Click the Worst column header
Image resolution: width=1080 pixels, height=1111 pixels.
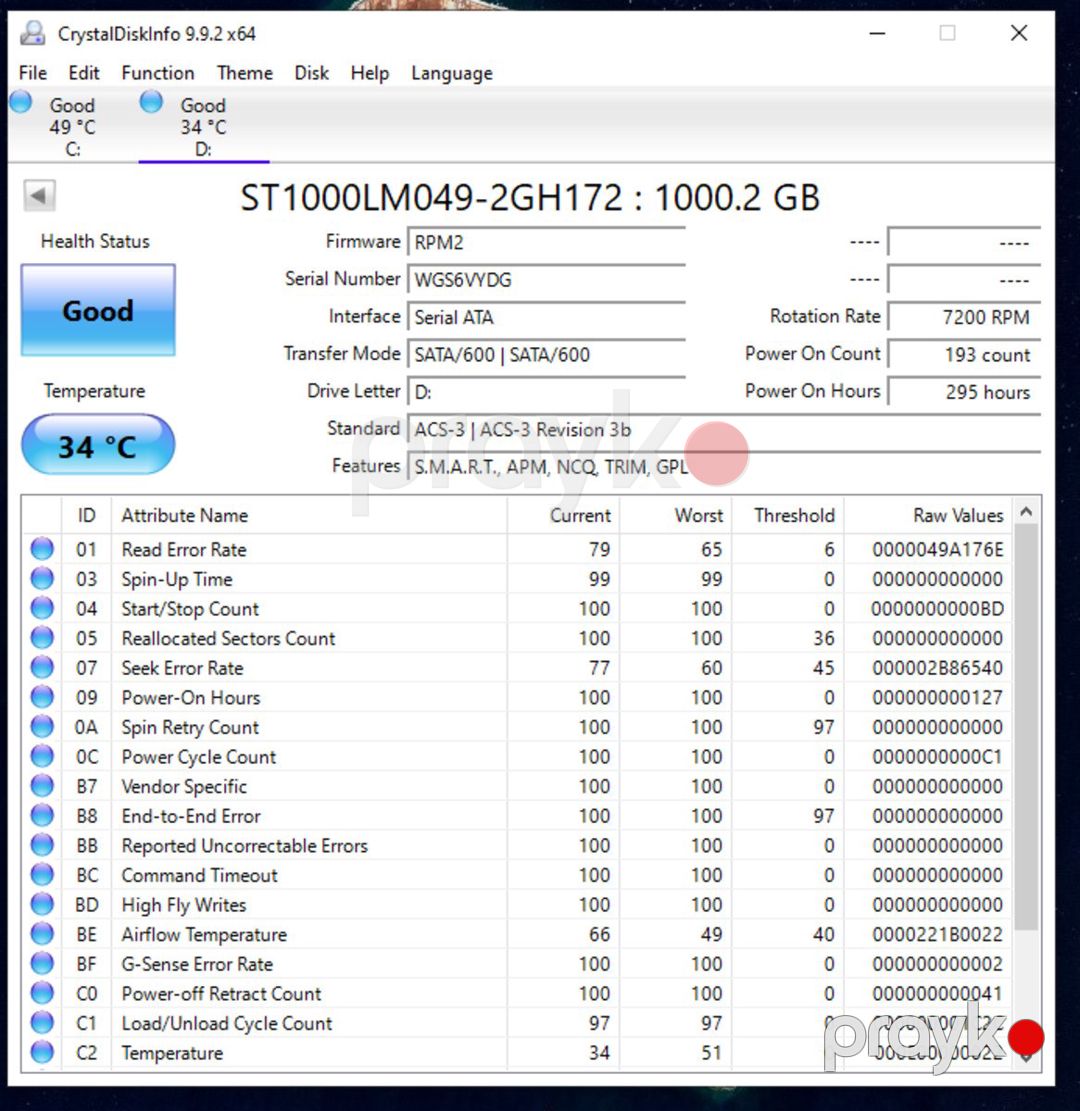tap(675, 515)
